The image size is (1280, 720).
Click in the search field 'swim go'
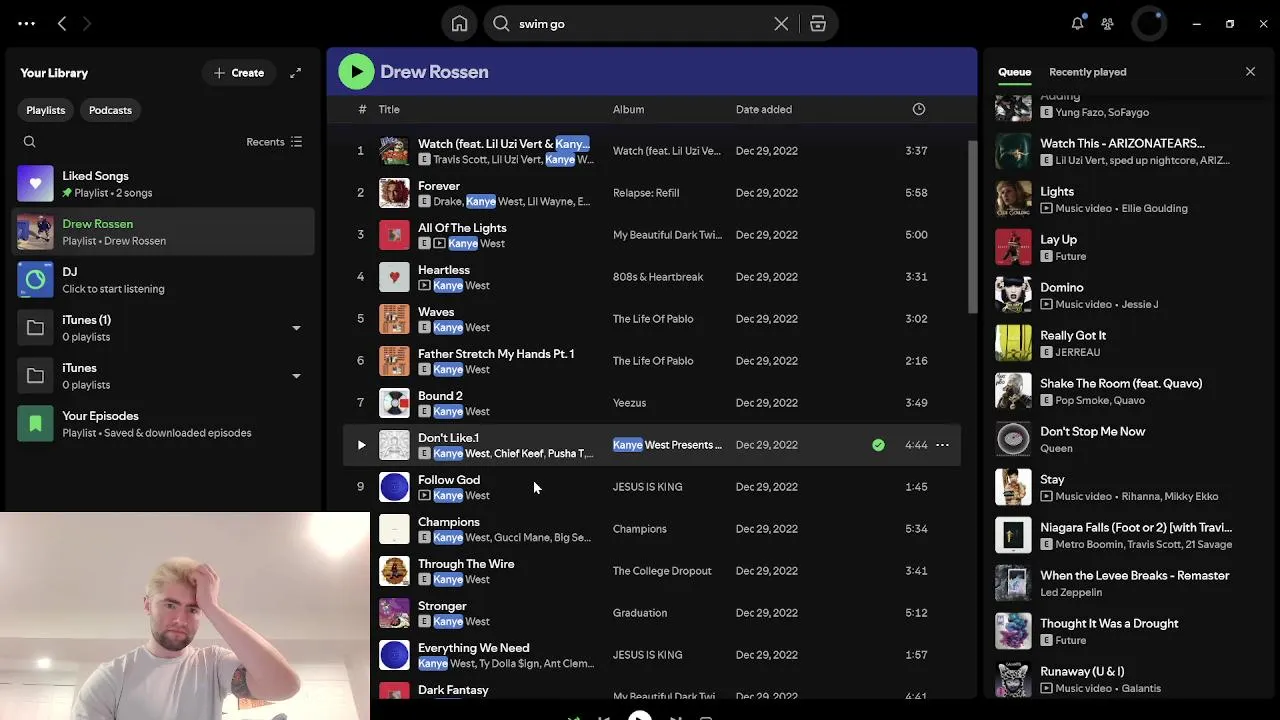640,24
